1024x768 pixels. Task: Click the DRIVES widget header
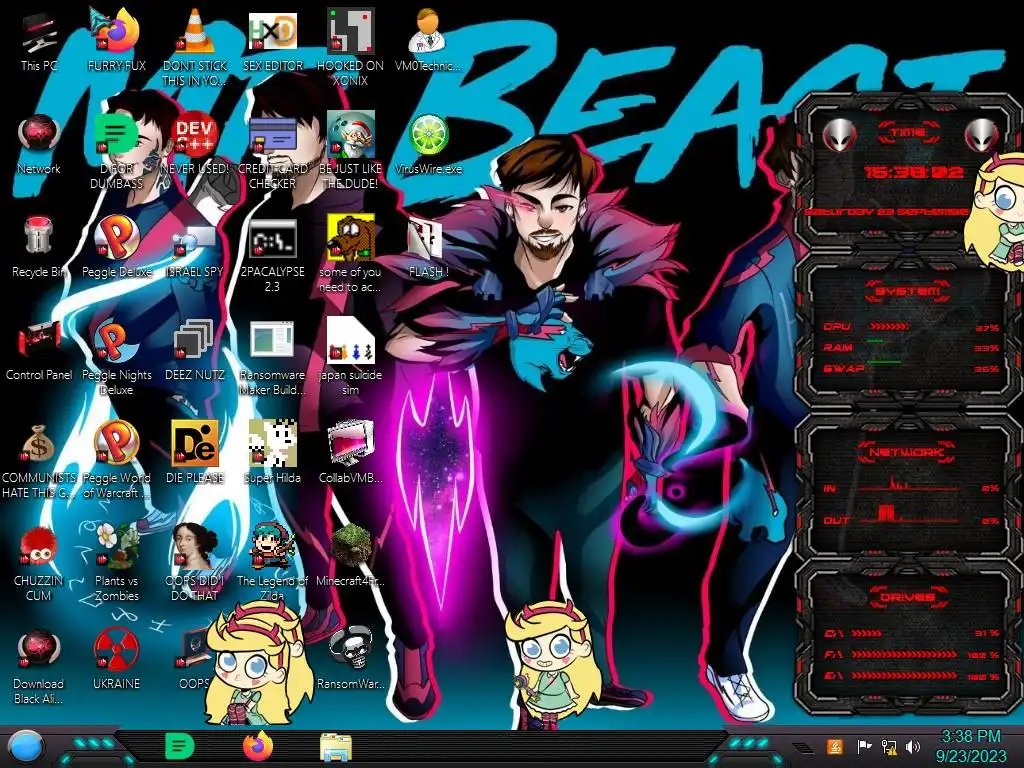[907, 596]
